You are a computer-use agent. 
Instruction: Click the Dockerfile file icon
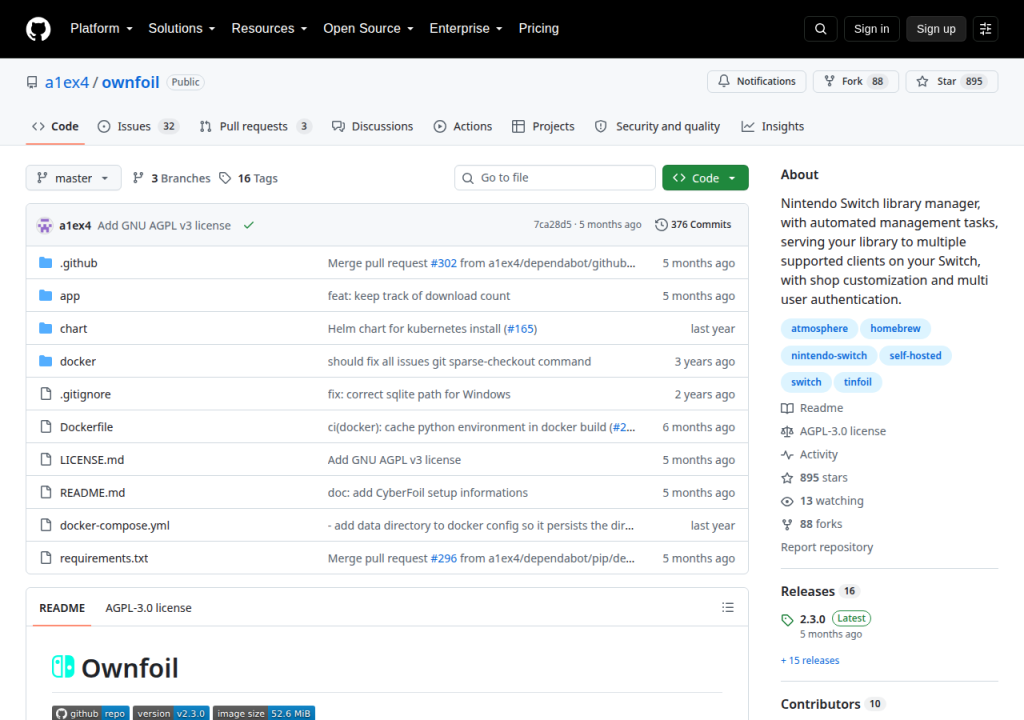click(45, 426)
